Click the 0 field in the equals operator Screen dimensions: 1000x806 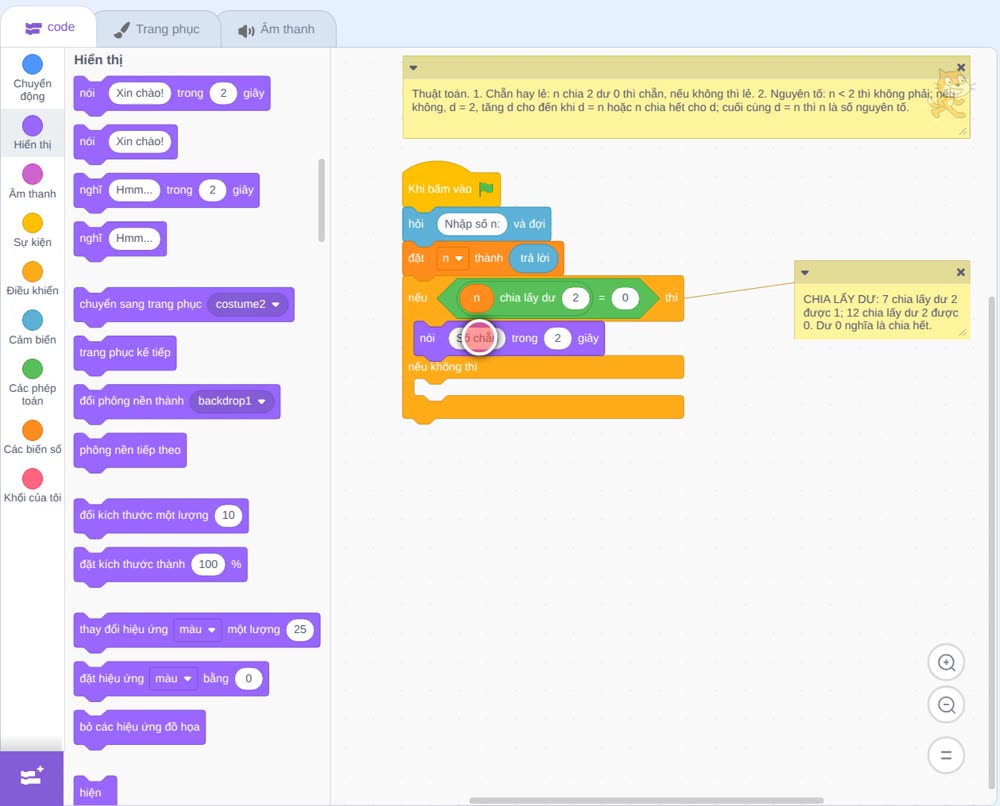tap(625, 298)
